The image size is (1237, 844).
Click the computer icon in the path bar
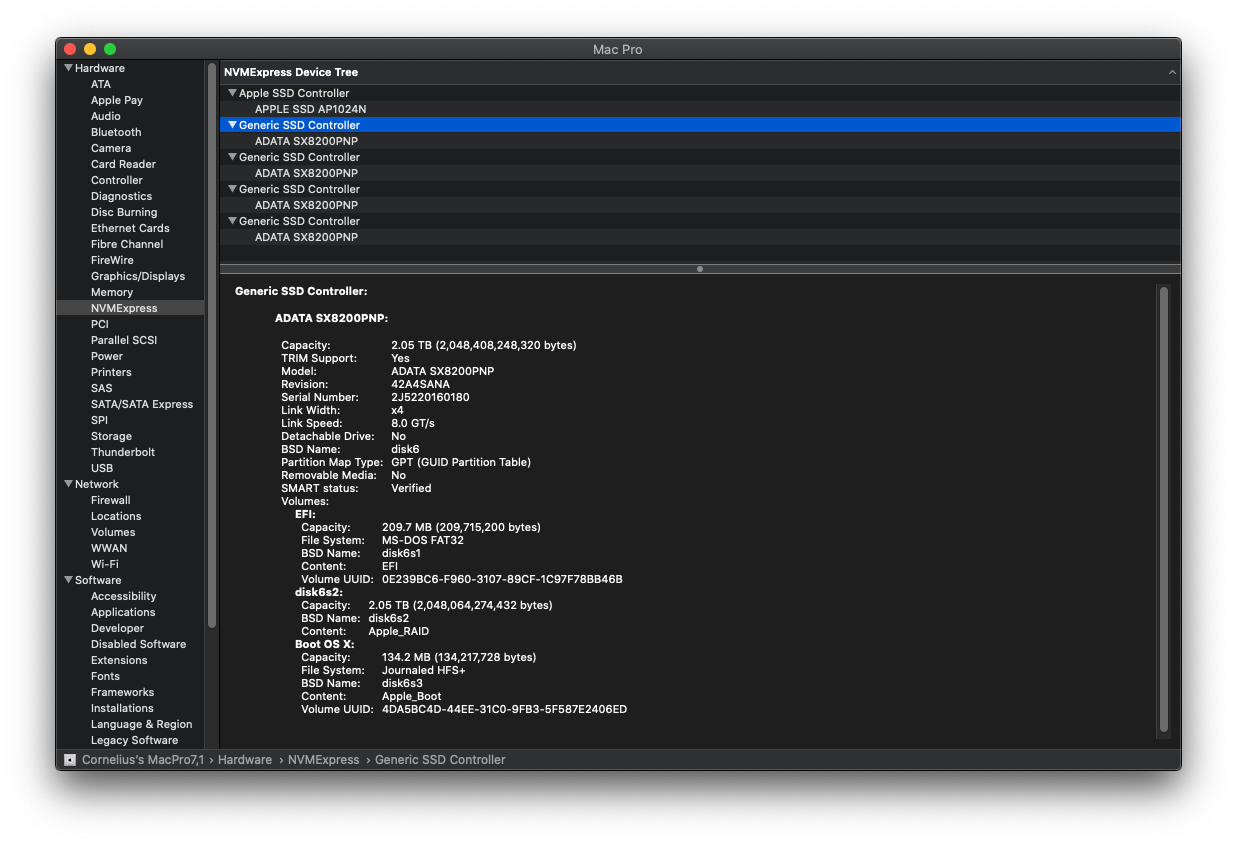[x=70, y=760]
